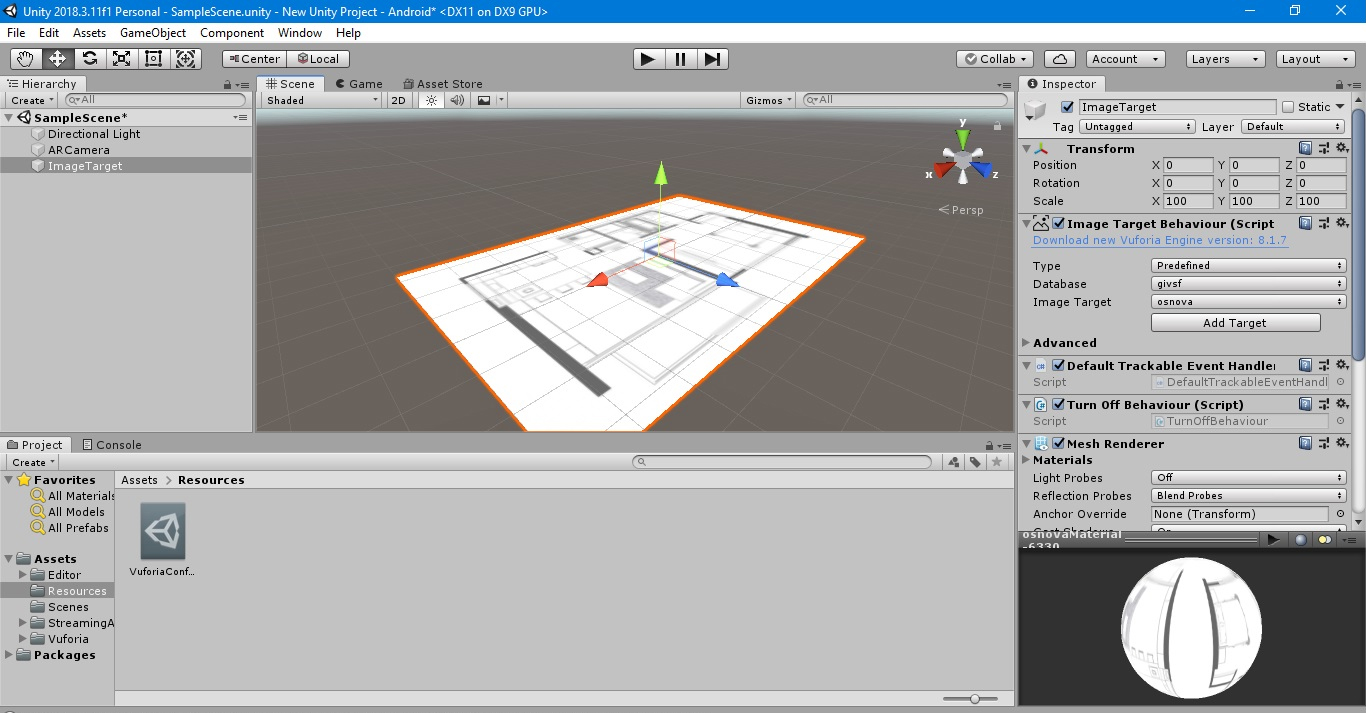Disable the Default Trackable Event Handler checkbox
Image resolution: width=1366 pixels, height=713 pixels.
click(1058, 365)
